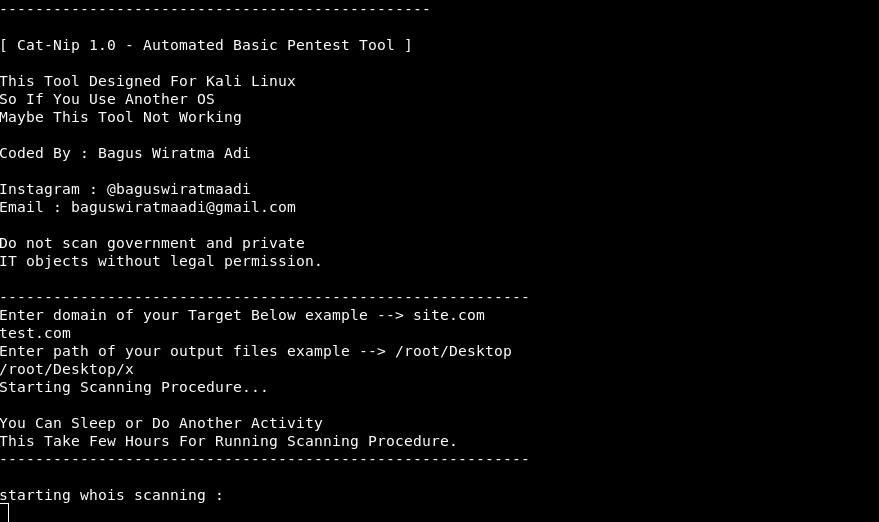The width and height of the screenshot is (879, 522).
Task: Click 'IT objects without legal permission.' line
Action: 161,261
